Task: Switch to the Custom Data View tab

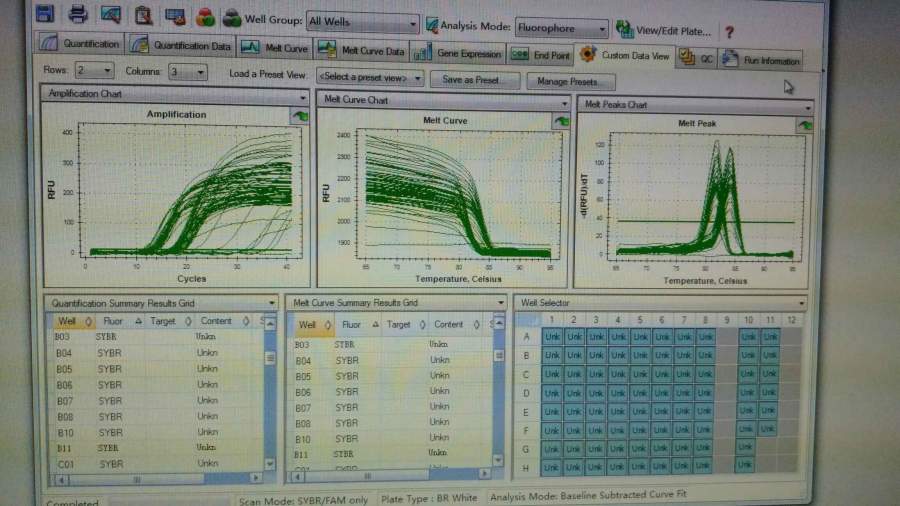Action: 625,55
